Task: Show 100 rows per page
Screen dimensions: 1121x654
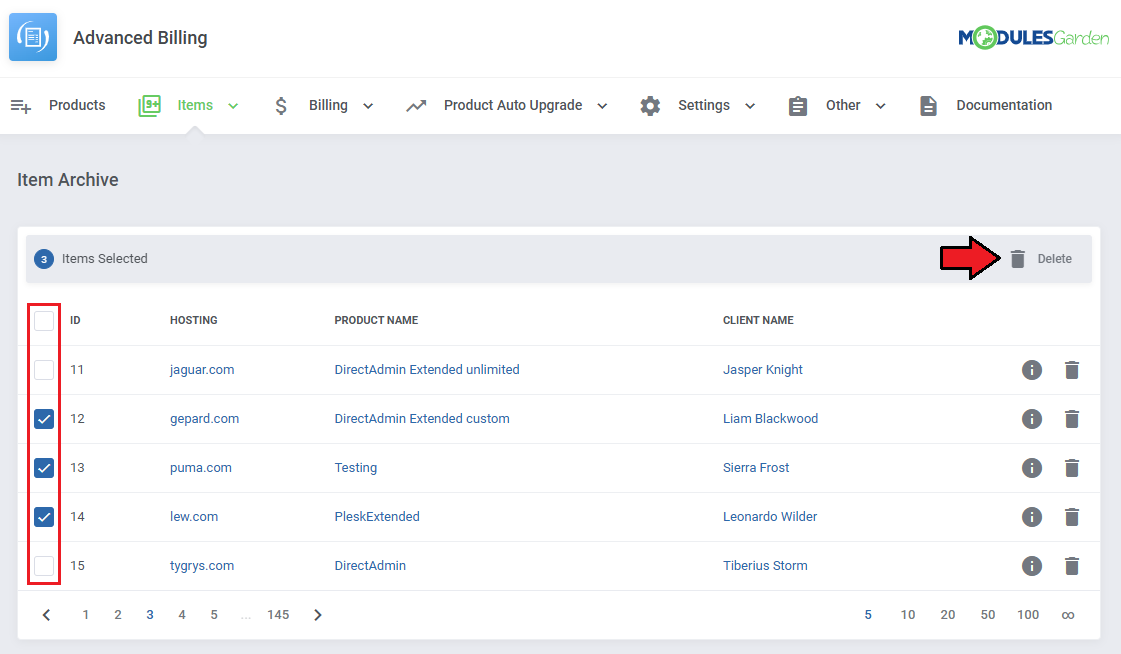Action: pyautogui.click(x=1028, y=615)
